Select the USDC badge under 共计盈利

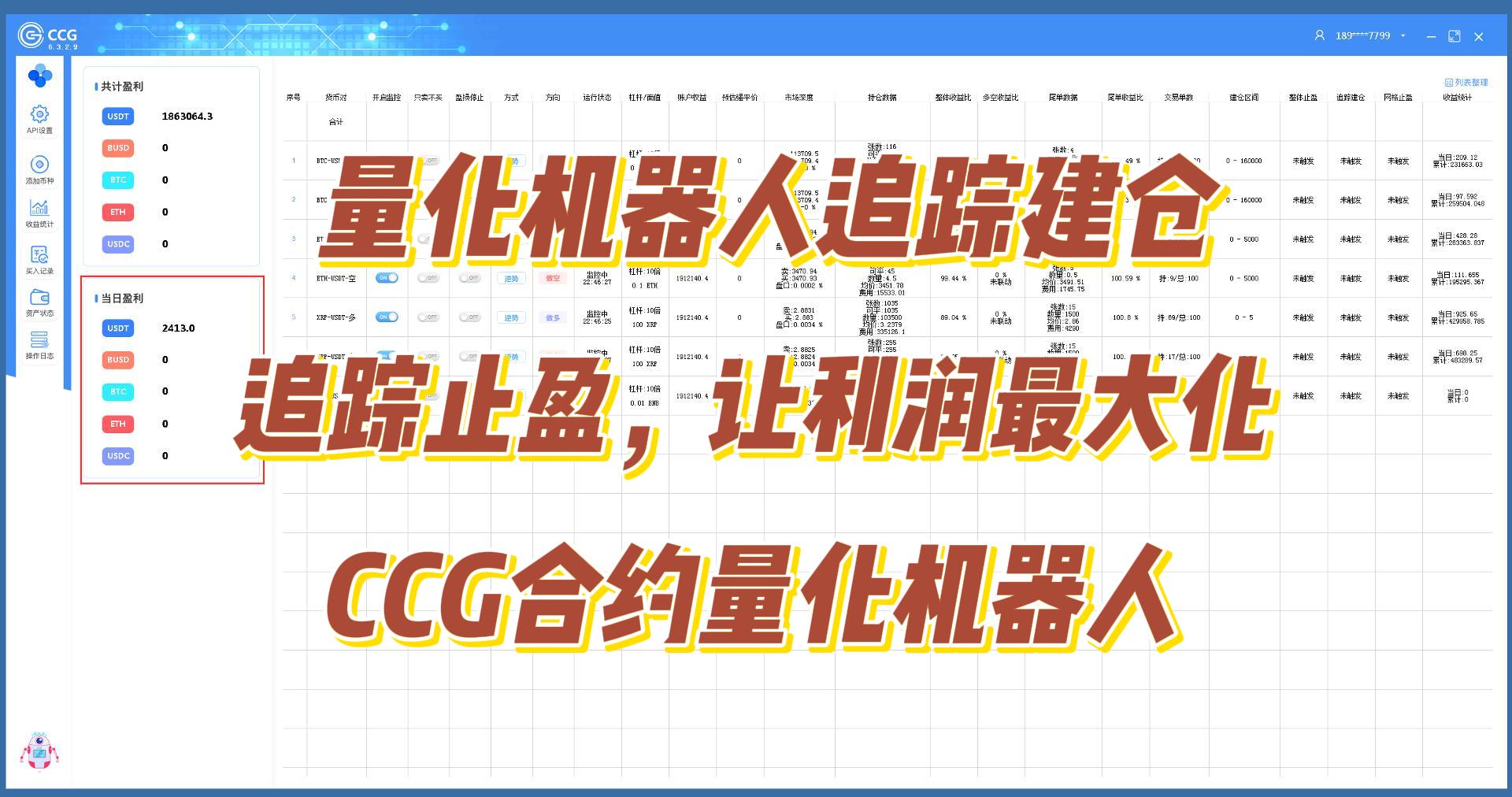[118, 244]
